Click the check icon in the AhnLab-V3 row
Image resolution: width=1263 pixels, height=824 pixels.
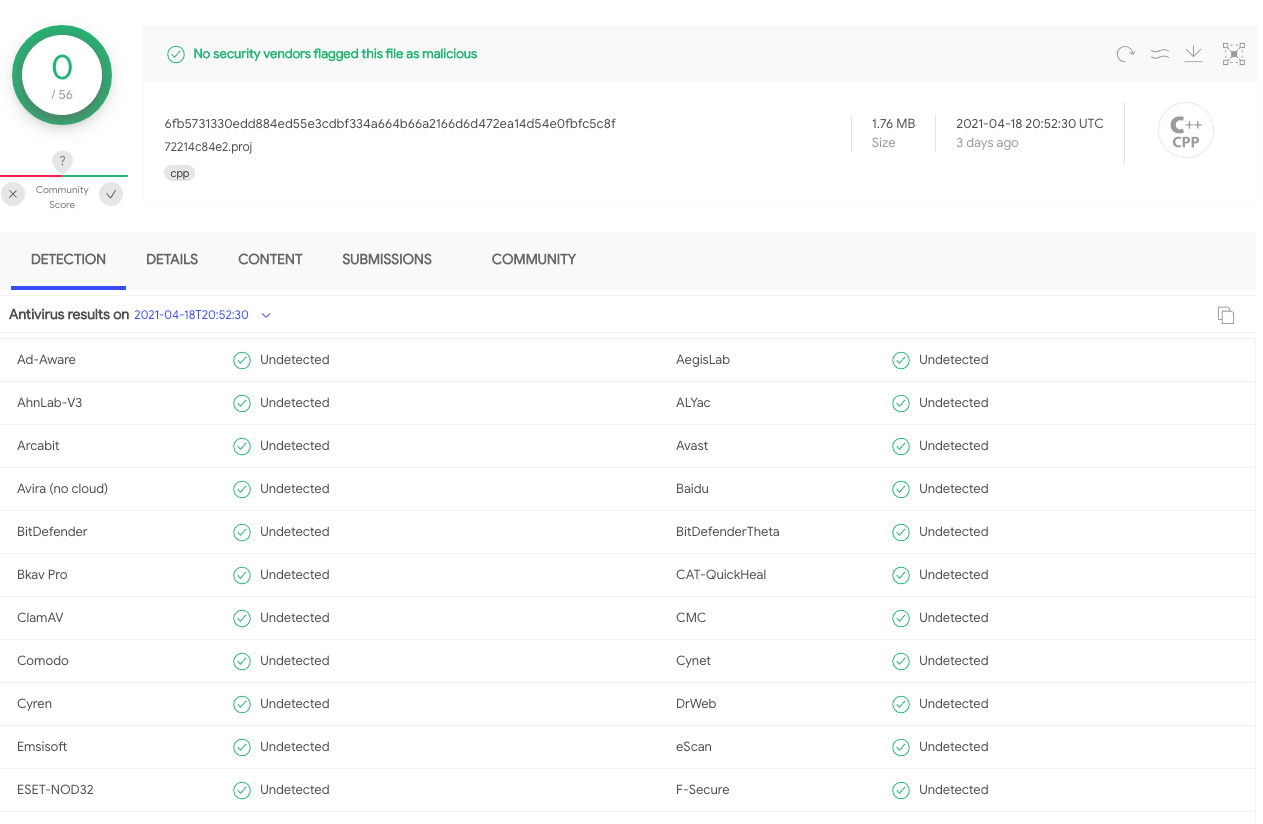click(x=242, y=403)
